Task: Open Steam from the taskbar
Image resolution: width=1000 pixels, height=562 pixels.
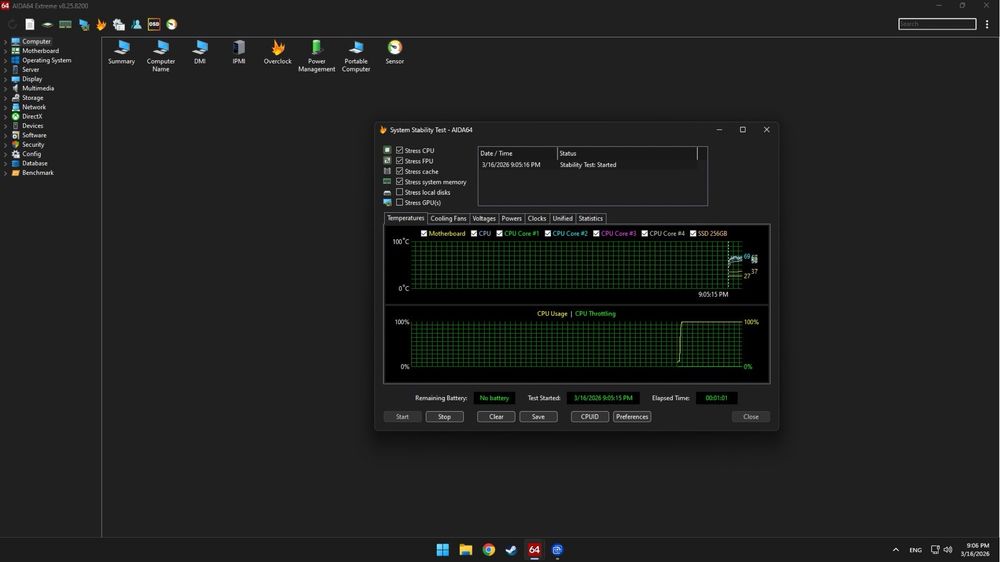Action: click(x=511, y=549)
